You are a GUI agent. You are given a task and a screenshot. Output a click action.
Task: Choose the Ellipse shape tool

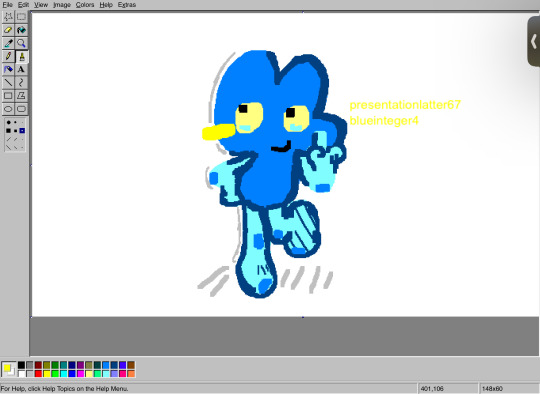(x=8, y=109)
